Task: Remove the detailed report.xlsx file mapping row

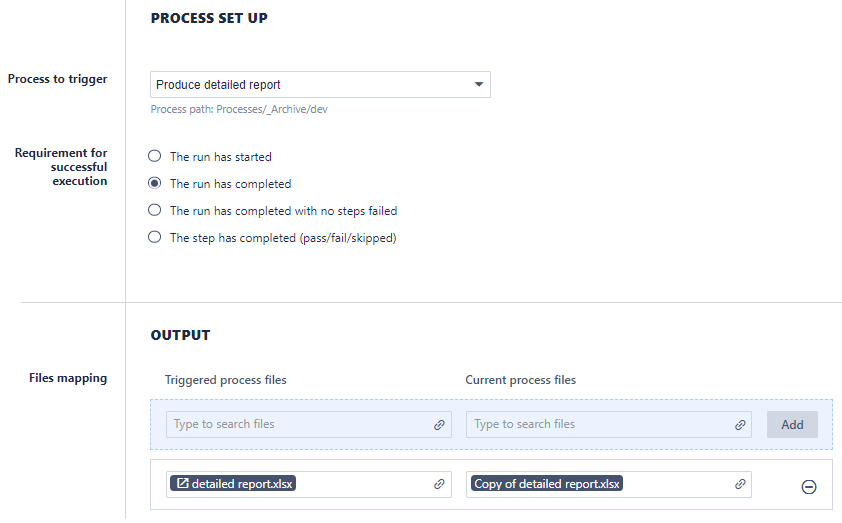Action: click(x=809, y=487)
